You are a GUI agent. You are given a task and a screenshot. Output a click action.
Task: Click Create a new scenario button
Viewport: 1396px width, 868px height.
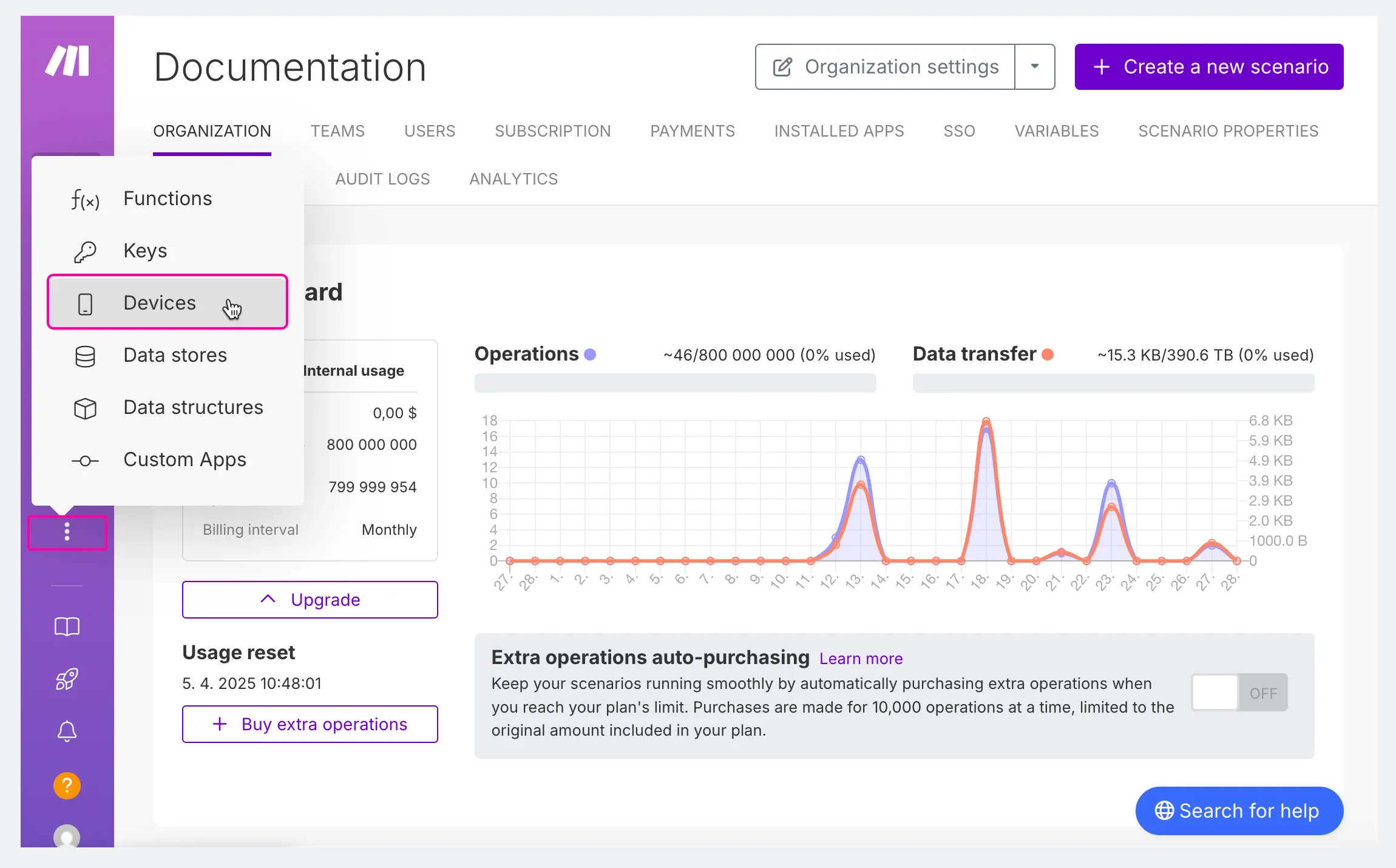[x=1209, y=67]
